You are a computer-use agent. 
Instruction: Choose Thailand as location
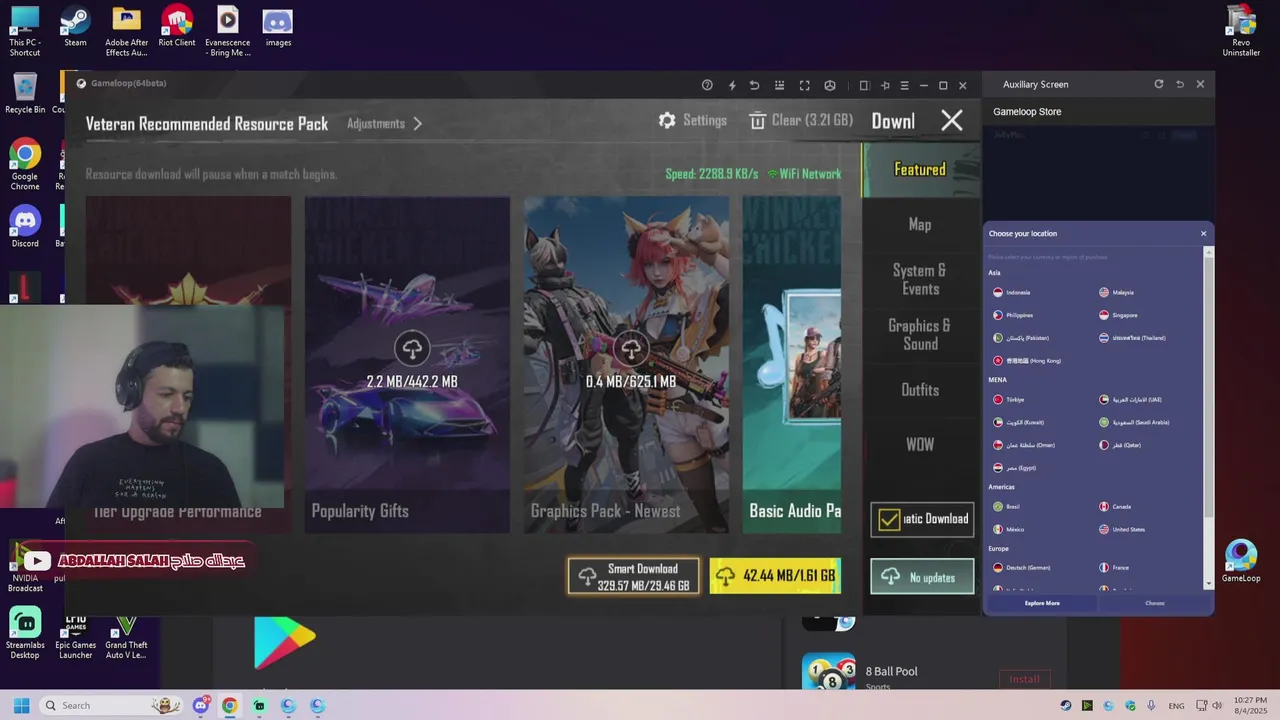1132,338
